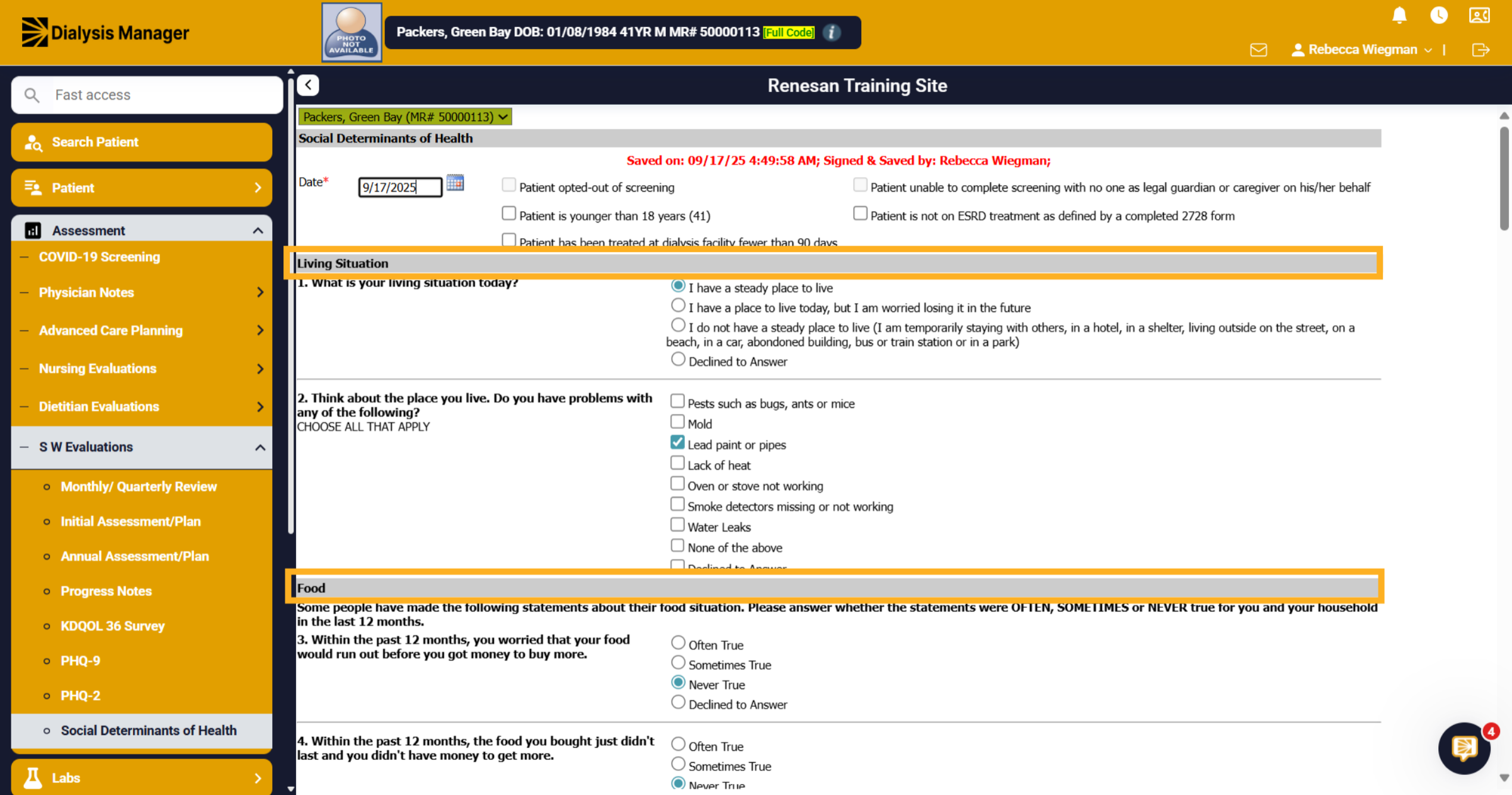Open the Packers, Green Bay patient dropdown
The height and width of the screenshot is (795, 1512).
tap(404, 117)
